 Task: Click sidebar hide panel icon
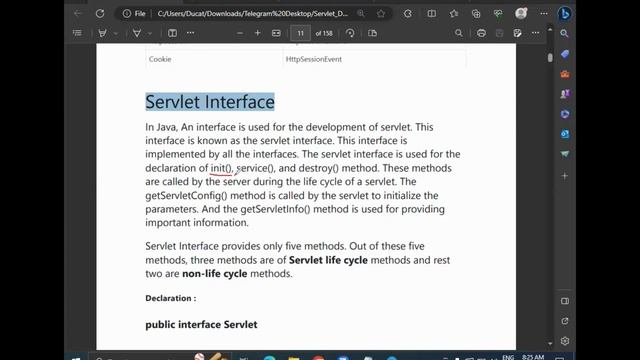pos(564,301)
